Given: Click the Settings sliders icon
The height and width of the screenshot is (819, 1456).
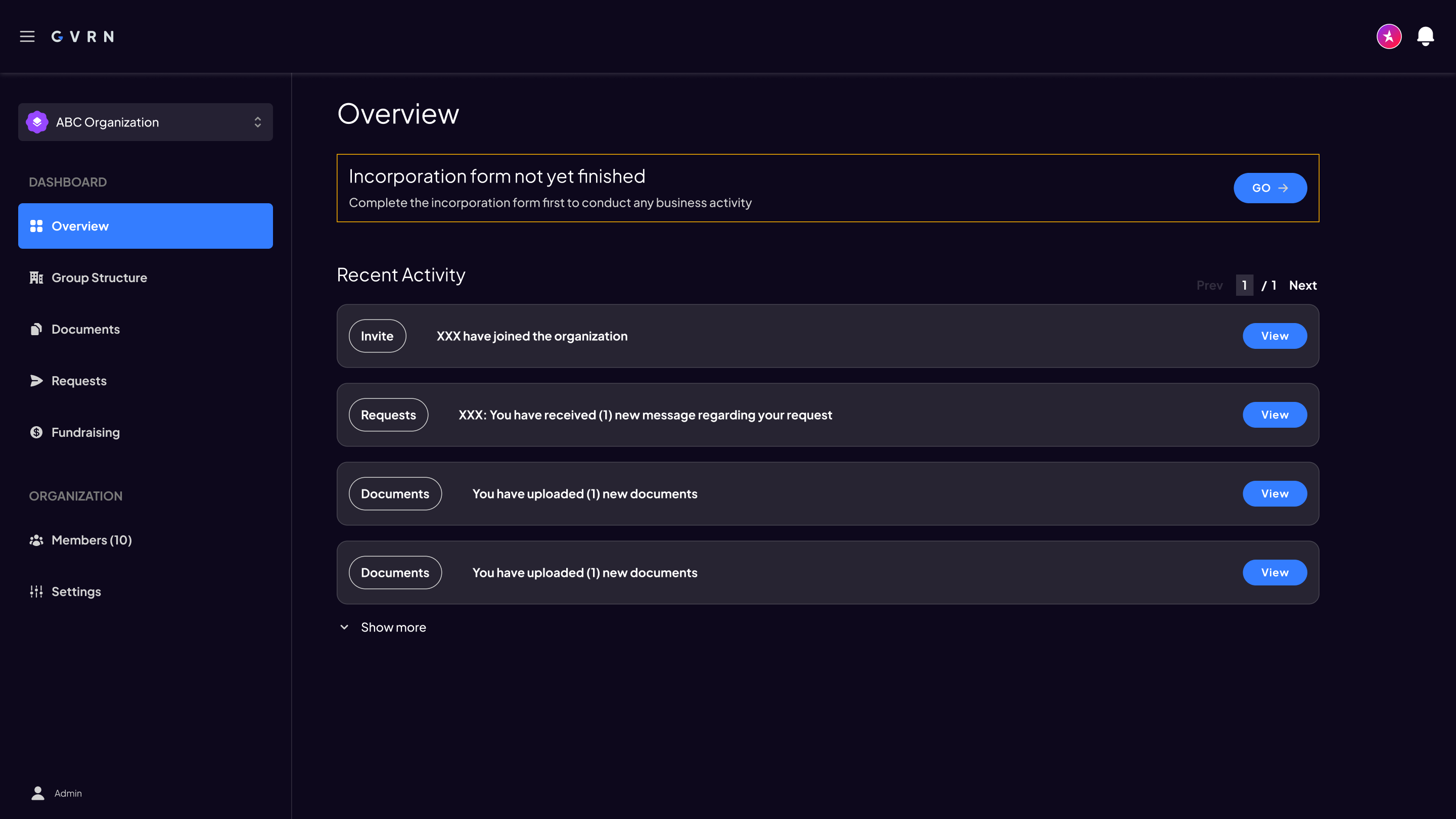Looking at the screenshot, I should (36, 592).
